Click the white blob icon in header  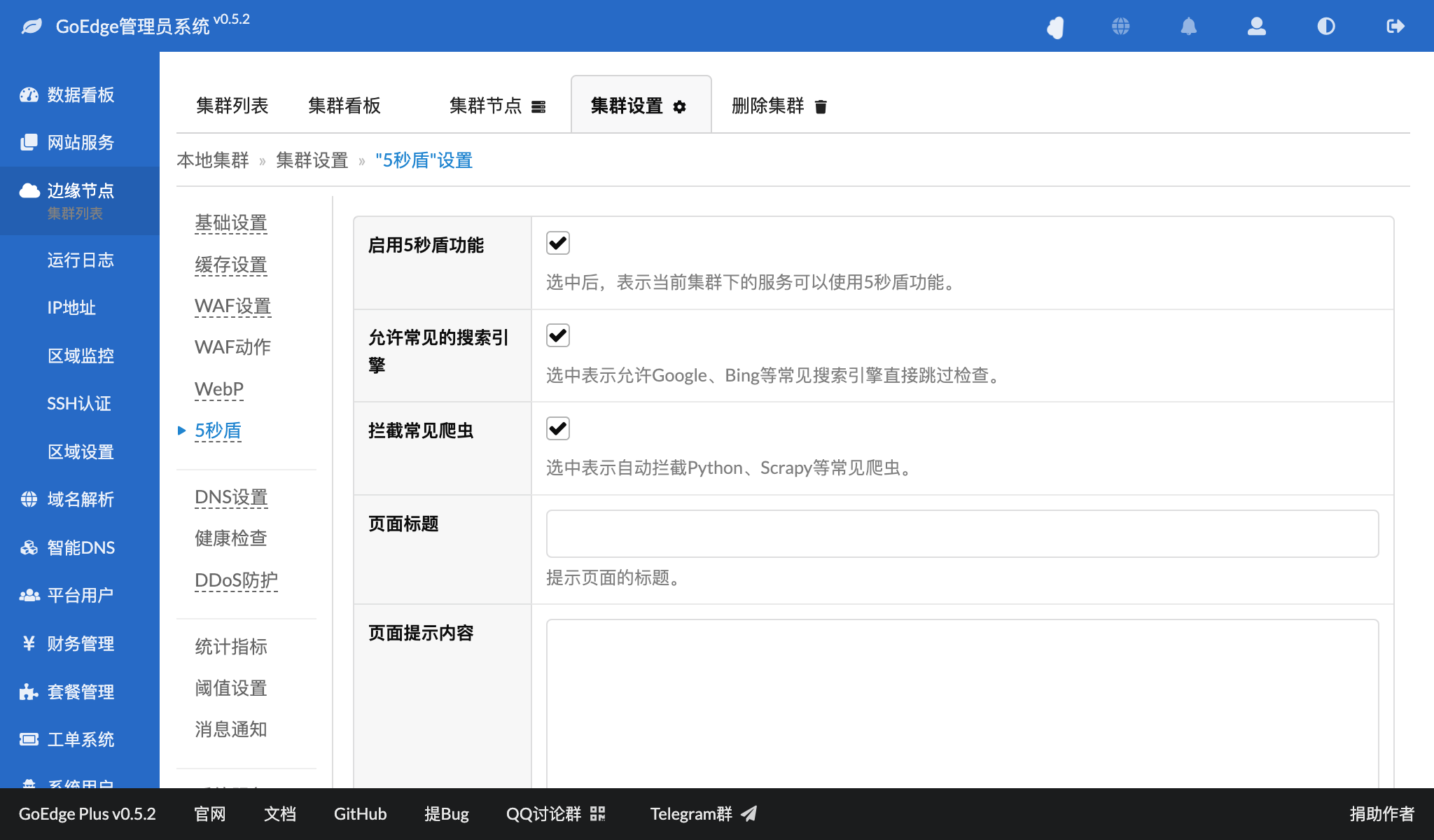pyautogui.click(x=1055, y=27)
